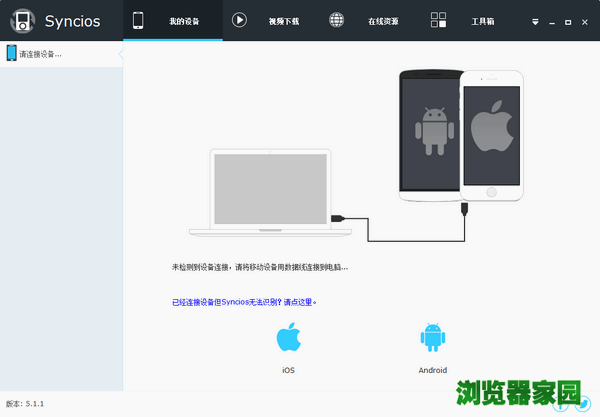The image size is (600, 417).
Task: Open the 在线资源 tab
Action: [x=382, y=21]
